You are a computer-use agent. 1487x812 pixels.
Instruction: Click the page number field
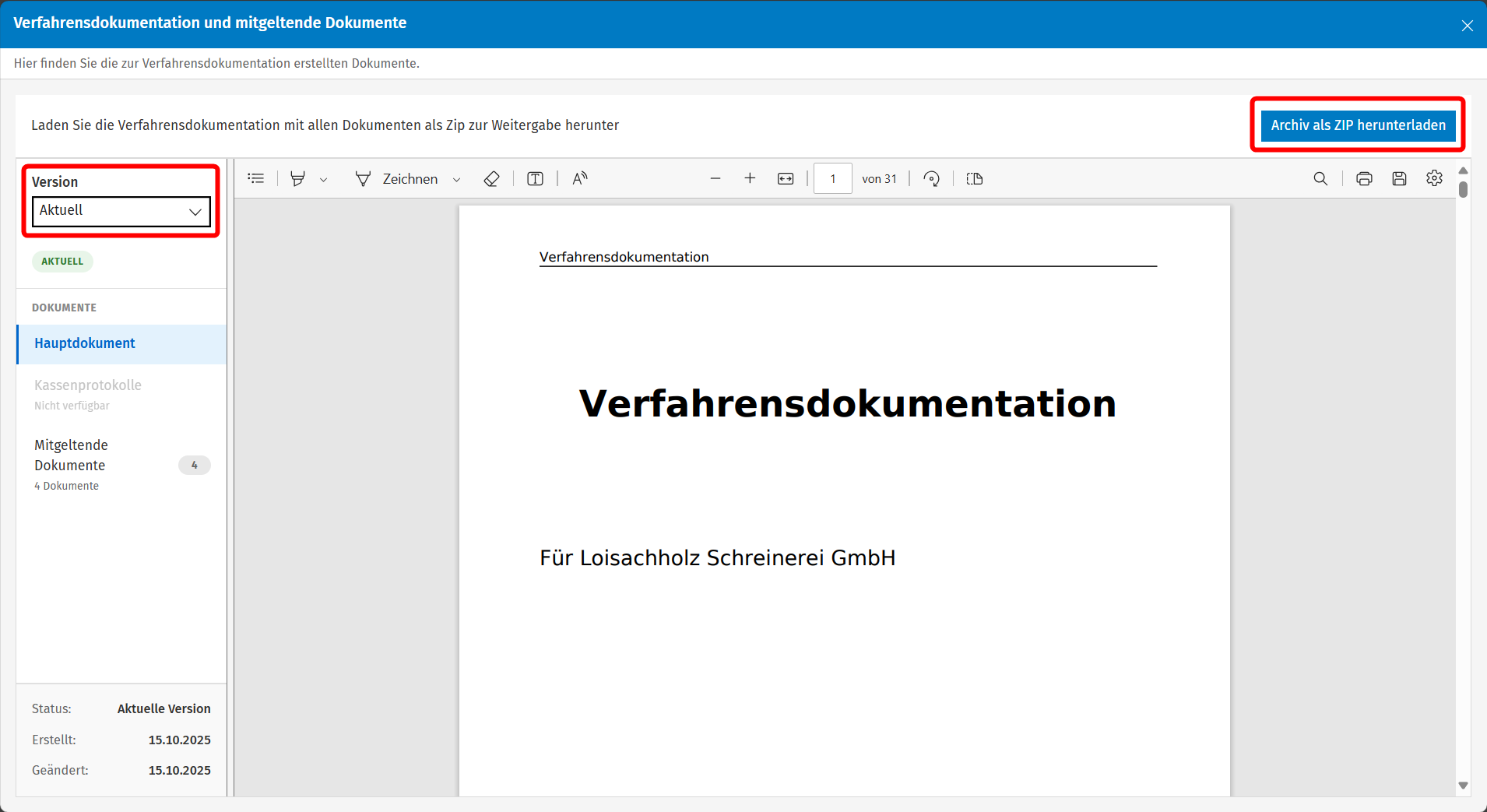tap(833, 179)
